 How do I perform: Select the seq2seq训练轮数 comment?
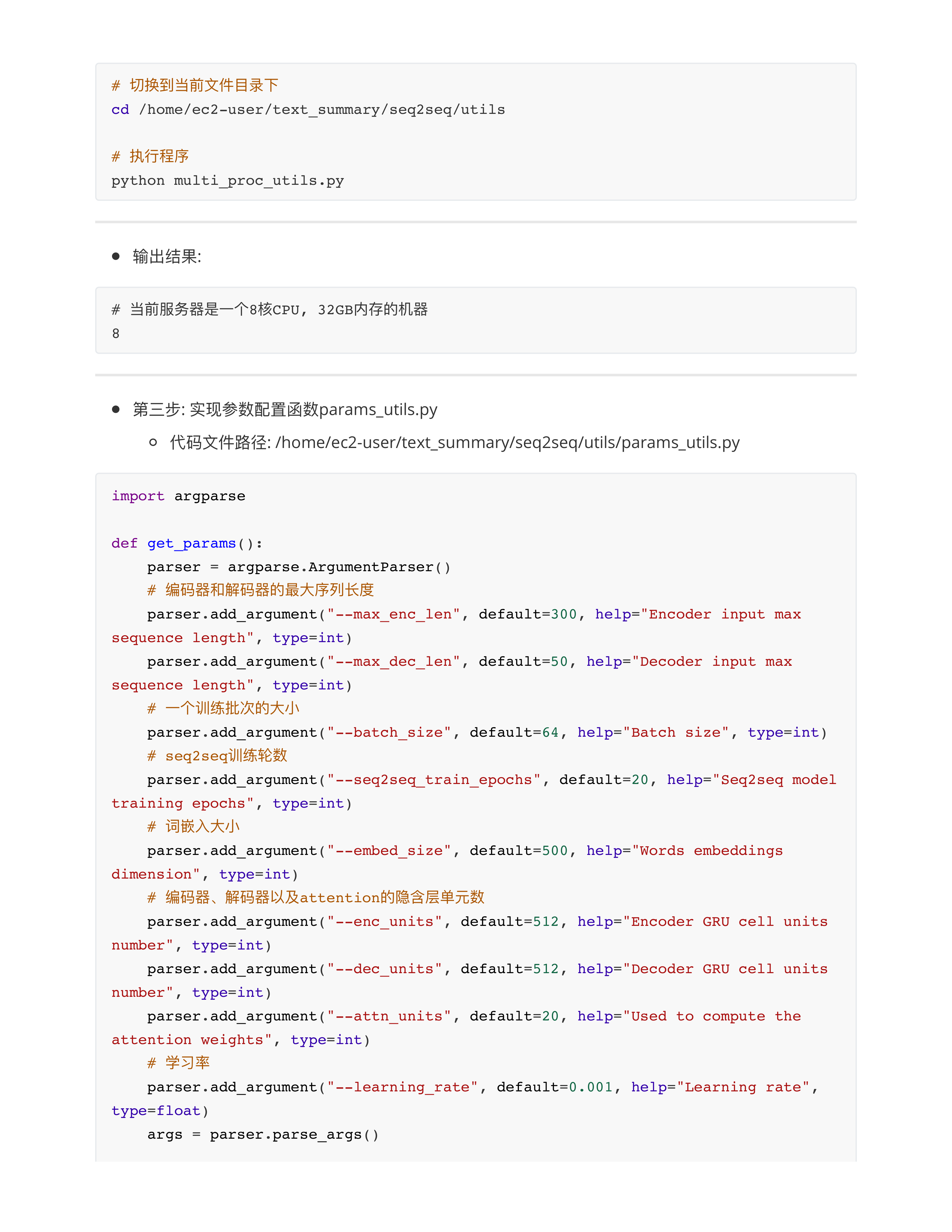(x=226, y=755)
